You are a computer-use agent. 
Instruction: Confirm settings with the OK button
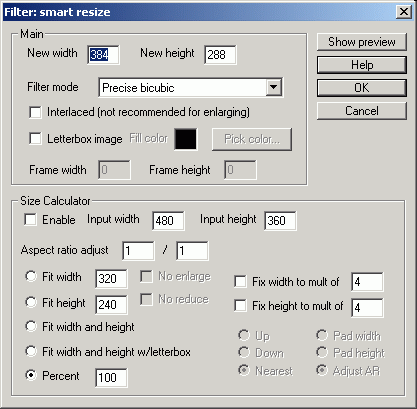(x=362, y=88)
